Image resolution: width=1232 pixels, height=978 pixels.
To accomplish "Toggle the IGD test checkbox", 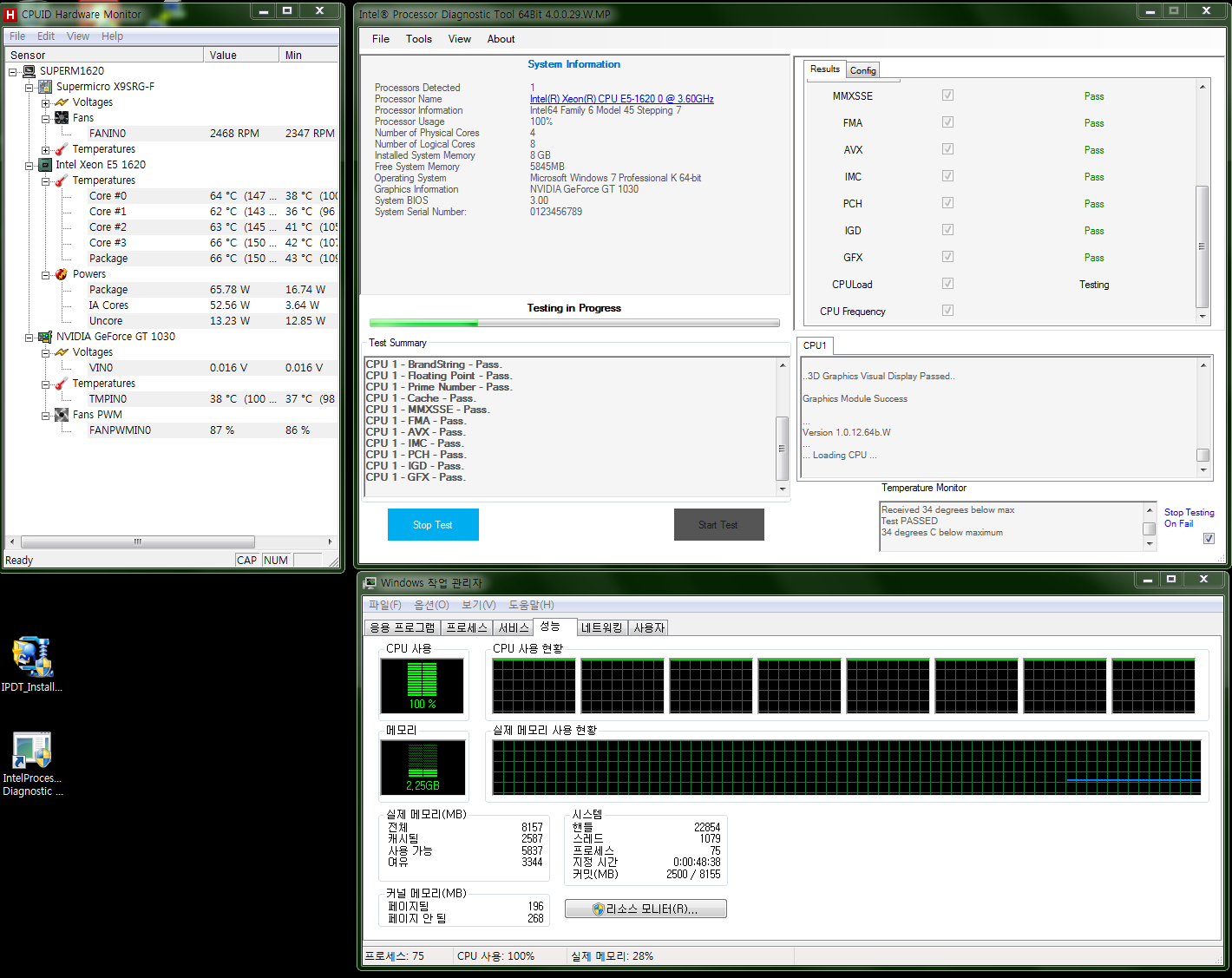I will [947, 230].
